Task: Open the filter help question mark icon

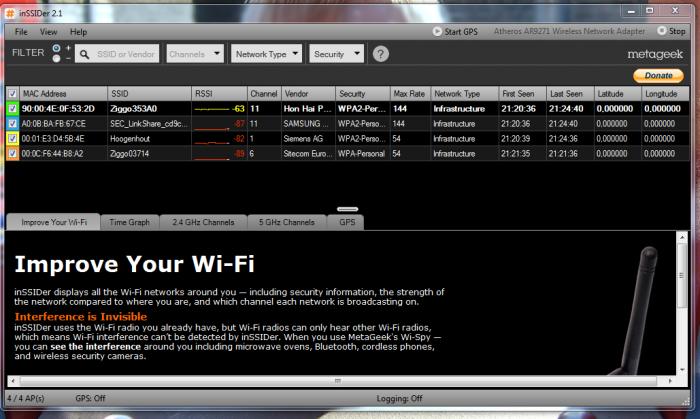Action: [380, 54]
